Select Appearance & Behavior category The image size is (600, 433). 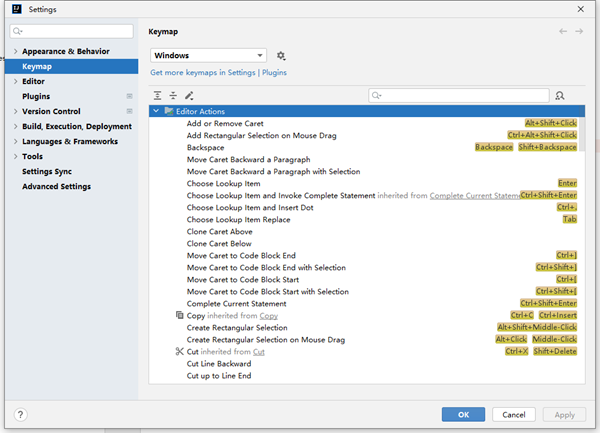pyautogui.click(x=66, y=51)
